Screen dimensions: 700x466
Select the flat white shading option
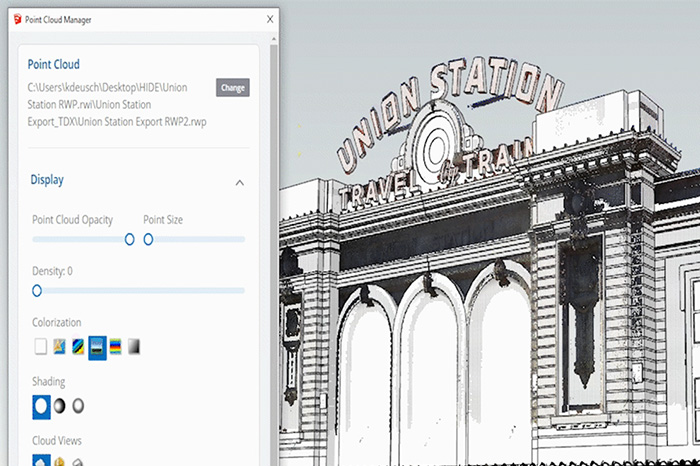pos(41,407)
